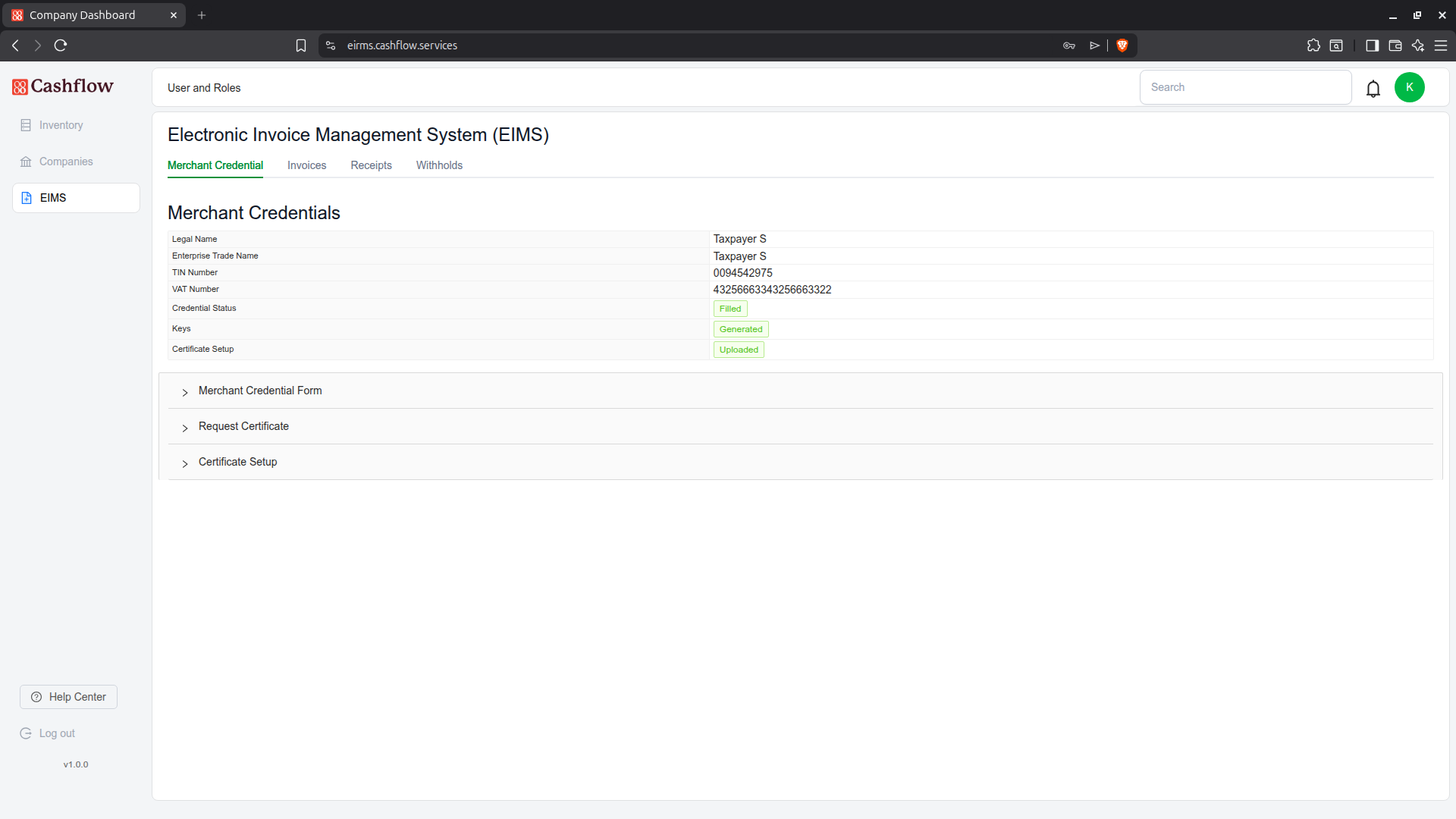Select EIMS in the sidebar
The height and width of the screenshot is (819, 1456).
pyautogui.click(x=76, y=198)
